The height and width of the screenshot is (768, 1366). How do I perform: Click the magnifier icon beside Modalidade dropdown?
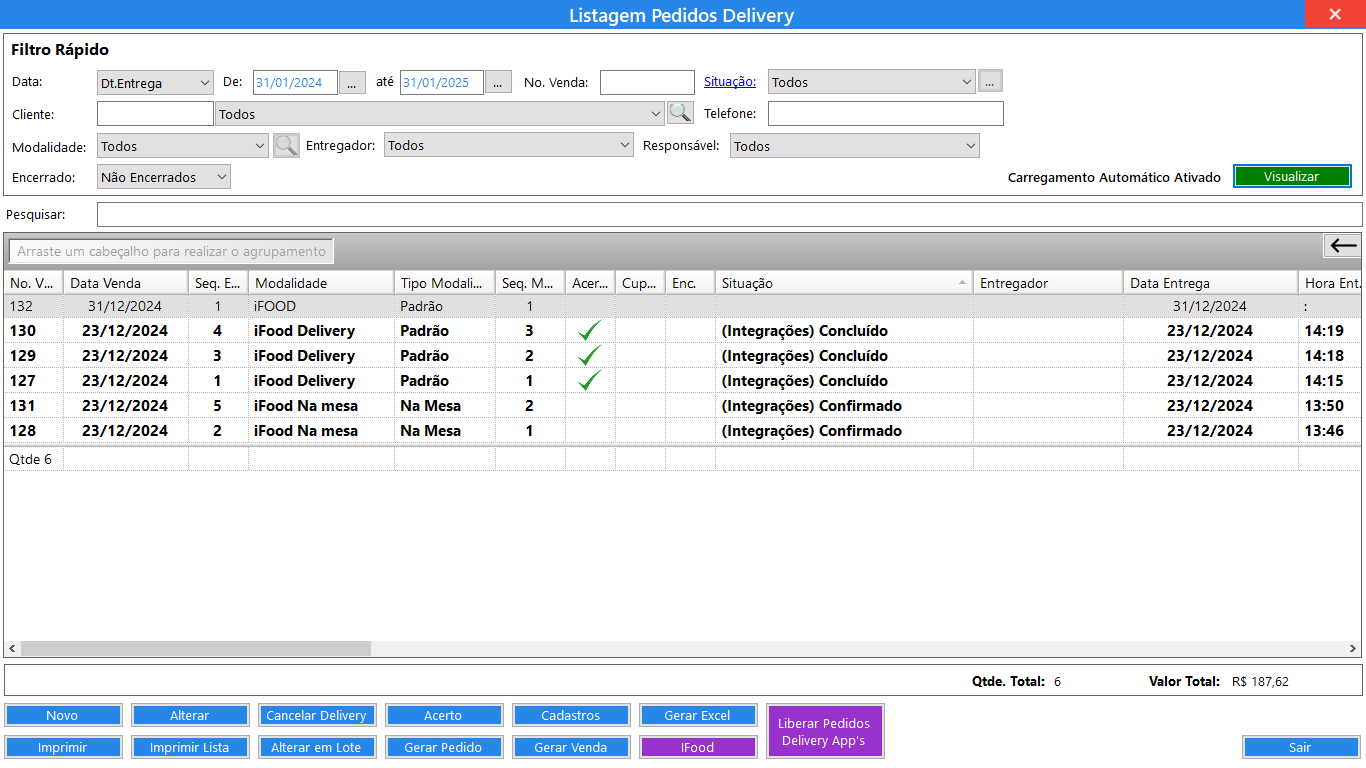(x=286, y=146)
